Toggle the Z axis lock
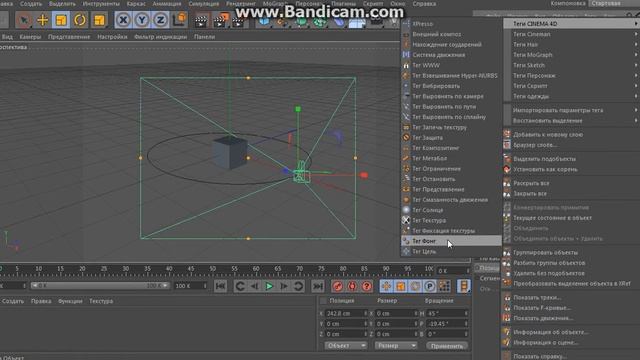 point(160,20)
